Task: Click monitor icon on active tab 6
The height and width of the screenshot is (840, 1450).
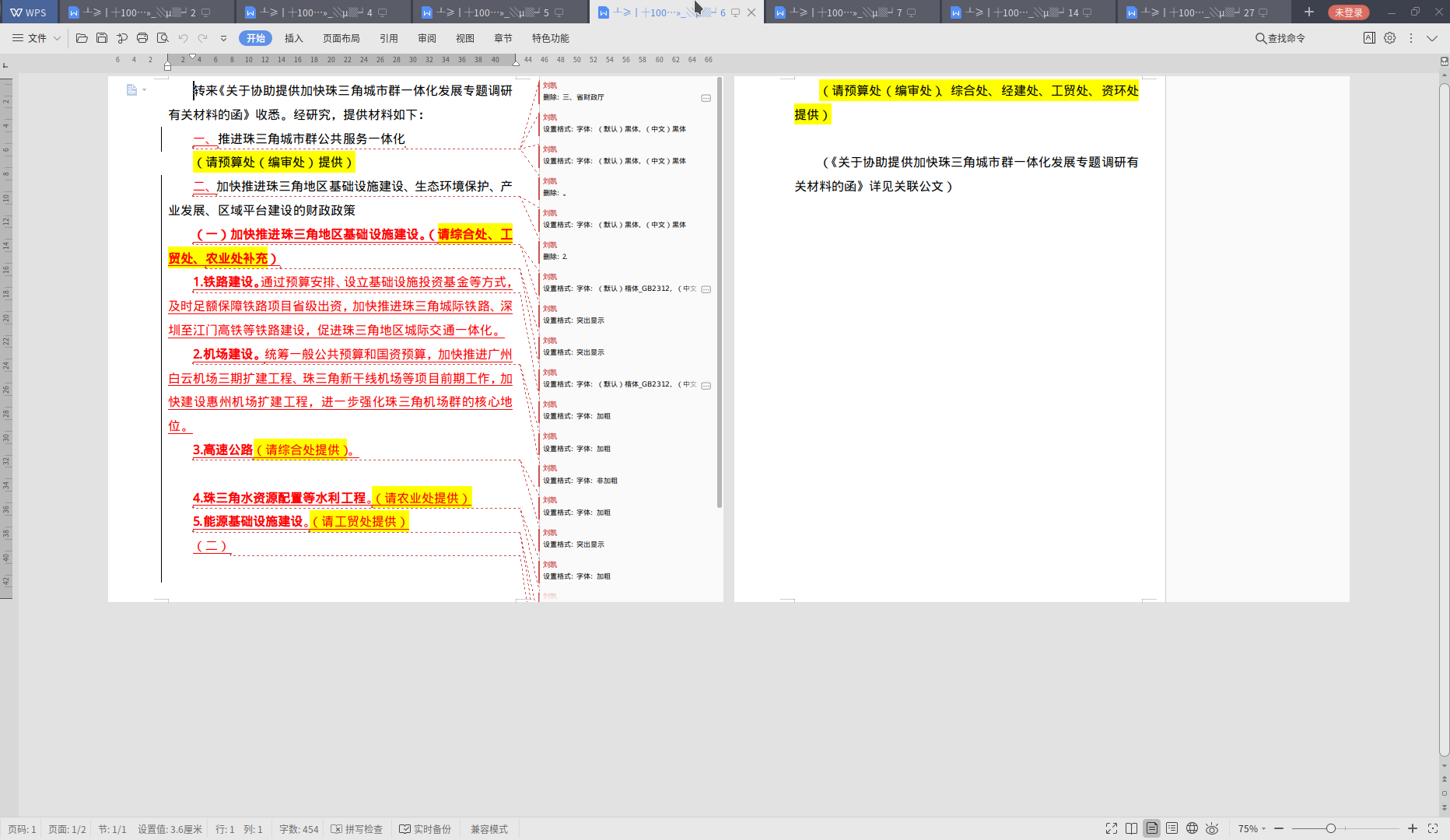Action: pyautogui.click(x=735, y=12)
